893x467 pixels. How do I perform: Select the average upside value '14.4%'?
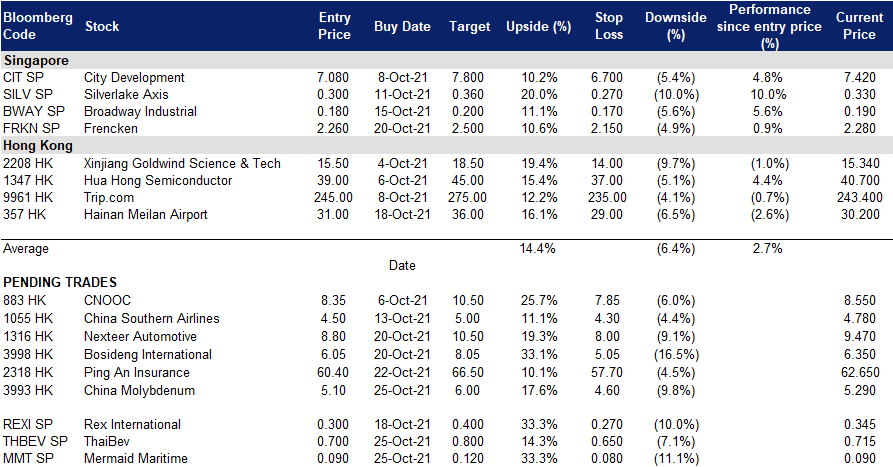[x=538, y=248]
